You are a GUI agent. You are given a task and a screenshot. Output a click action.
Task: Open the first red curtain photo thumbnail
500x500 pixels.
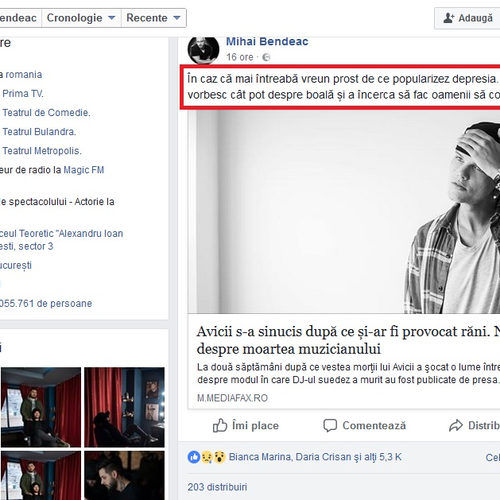41,407
